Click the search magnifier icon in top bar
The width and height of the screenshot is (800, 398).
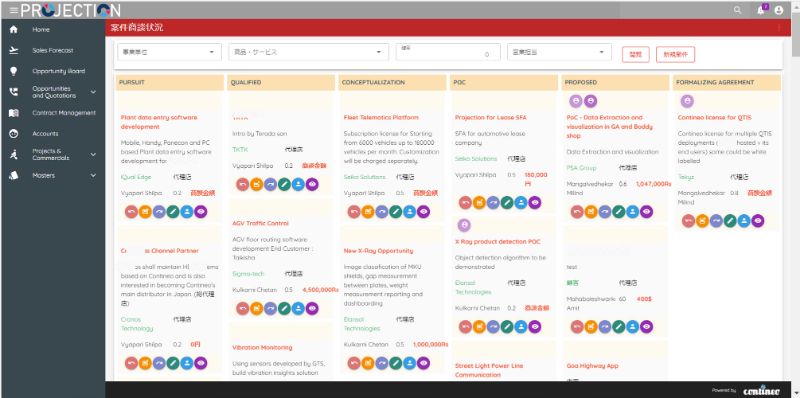coord(737,10)
